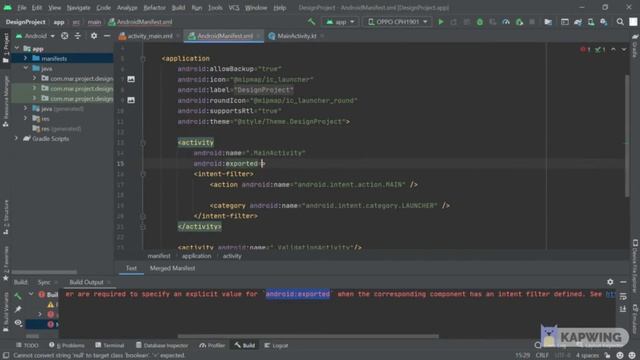Fold the application tag in gutter
Image resolution: width=640 pixels, height=360 pixels.
point(143,59)
